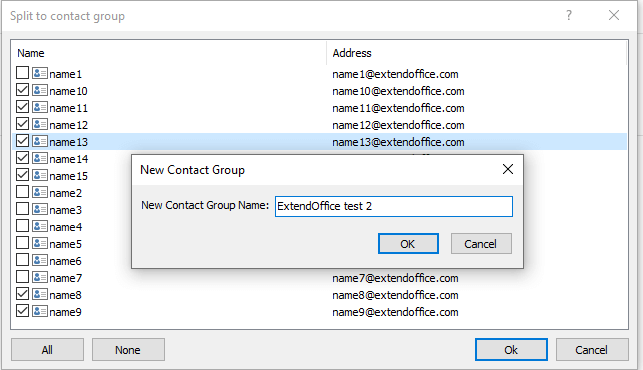The height and width of the screenshot is (370, 643).
Task: Select the name15 row label
Action: [x=68, y=176]
